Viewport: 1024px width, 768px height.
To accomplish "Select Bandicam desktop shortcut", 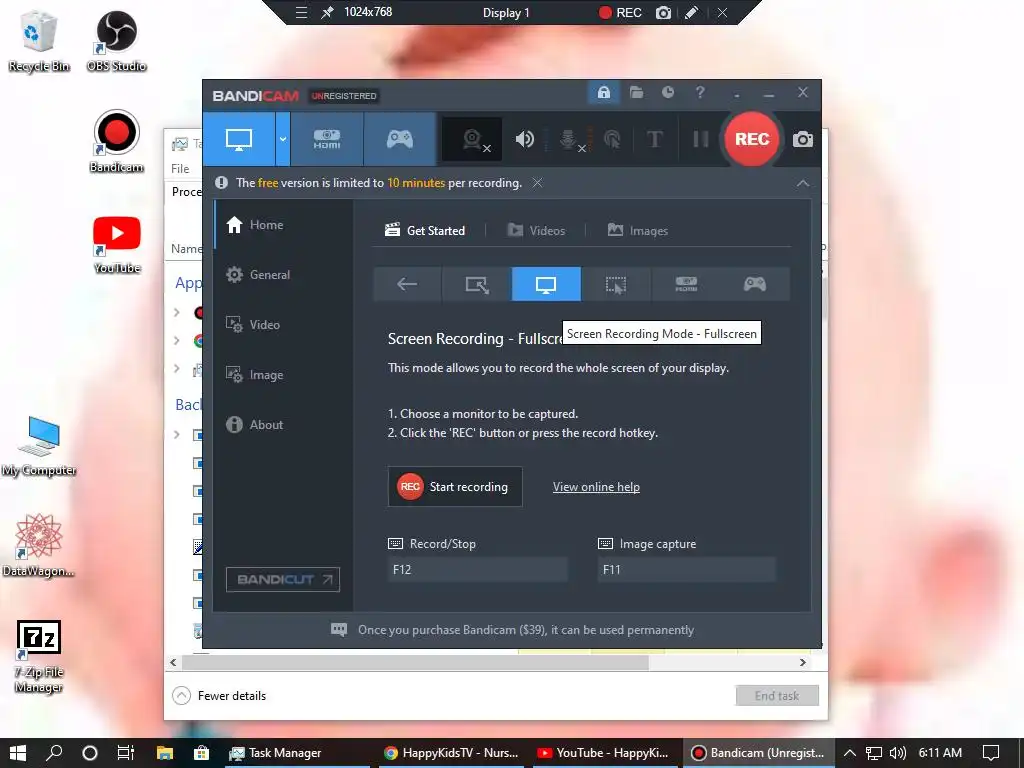I will pos(116,142).
